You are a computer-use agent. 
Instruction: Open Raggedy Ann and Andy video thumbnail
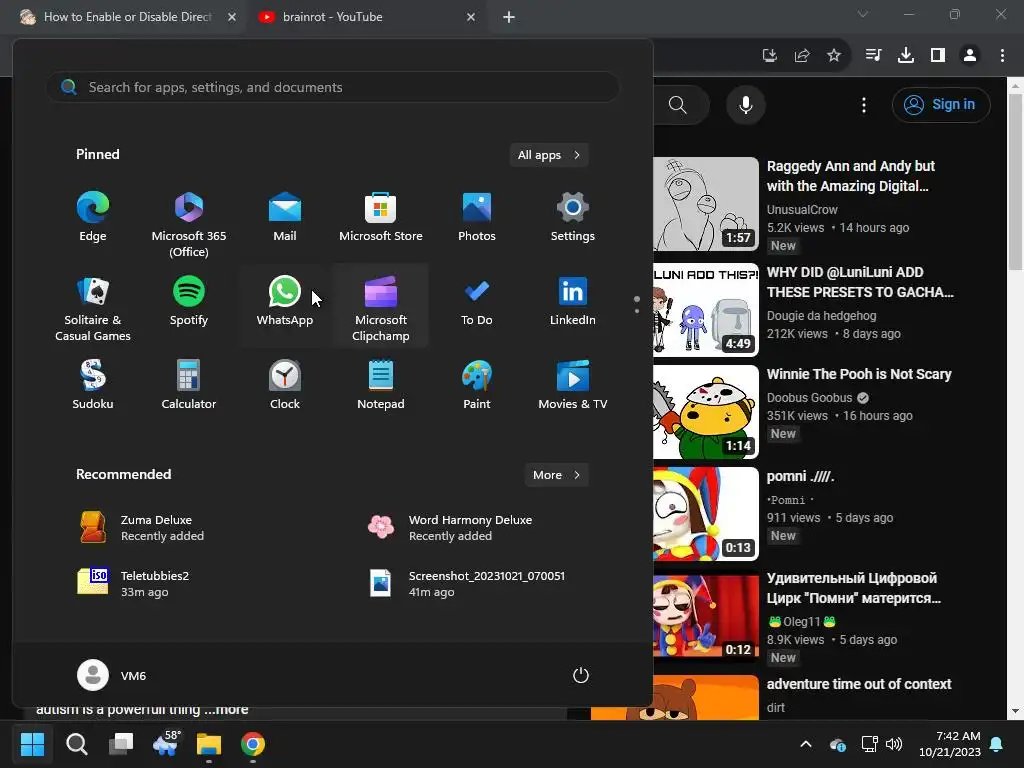(706, 204)
